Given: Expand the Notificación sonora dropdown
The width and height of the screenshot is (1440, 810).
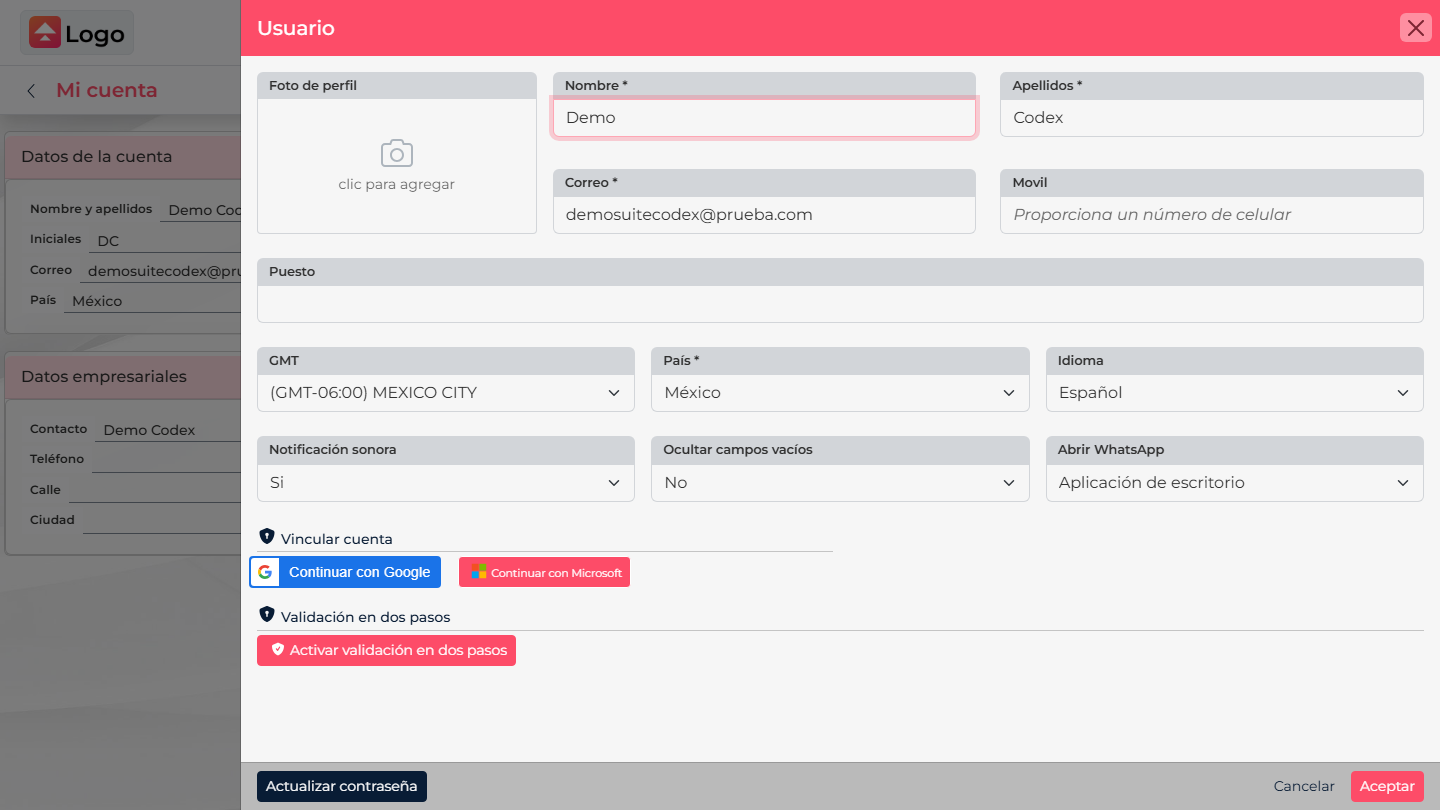Looking at the screenshot, I should tap(446, 483).
